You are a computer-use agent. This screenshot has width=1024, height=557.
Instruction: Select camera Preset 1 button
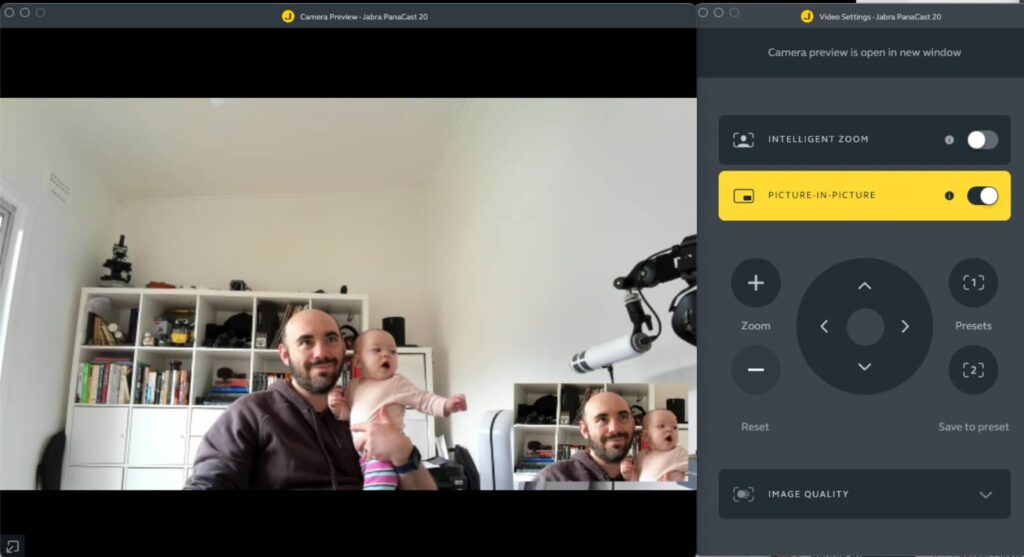[973, 283]
